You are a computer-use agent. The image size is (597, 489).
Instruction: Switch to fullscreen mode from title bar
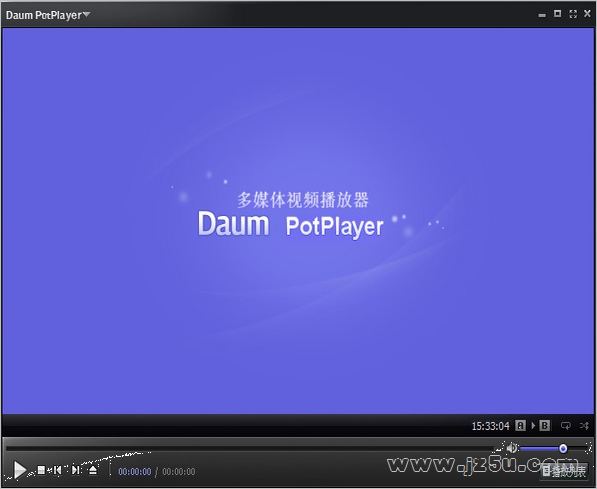573,14
